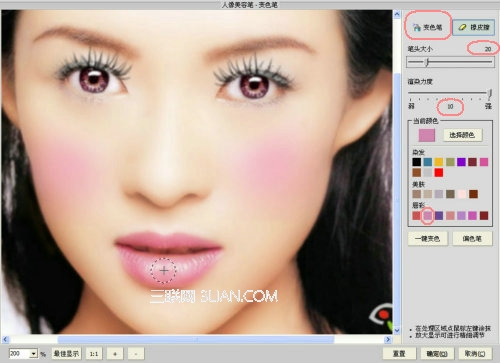Click the zoom percentage field showing 200
500x363 pixels.
click(x=19, y=354)
